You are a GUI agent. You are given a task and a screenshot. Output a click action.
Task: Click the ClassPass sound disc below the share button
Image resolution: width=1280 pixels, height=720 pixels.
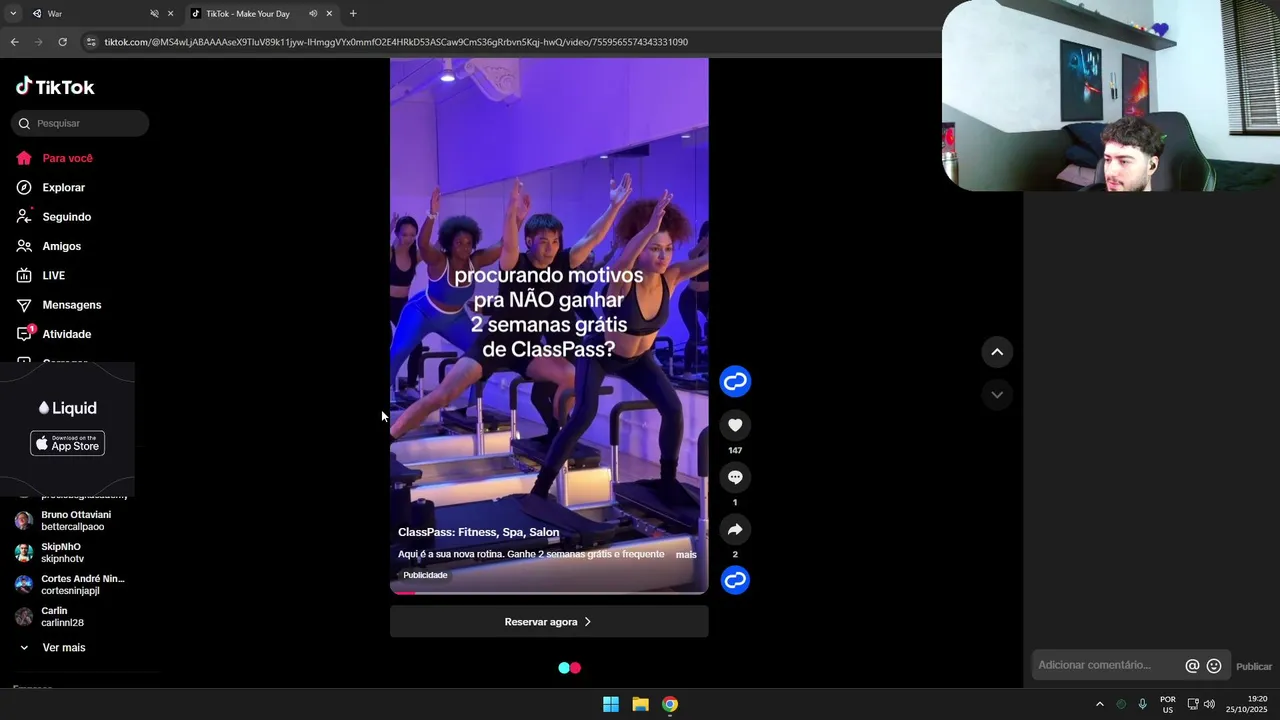tap(735, 580)
